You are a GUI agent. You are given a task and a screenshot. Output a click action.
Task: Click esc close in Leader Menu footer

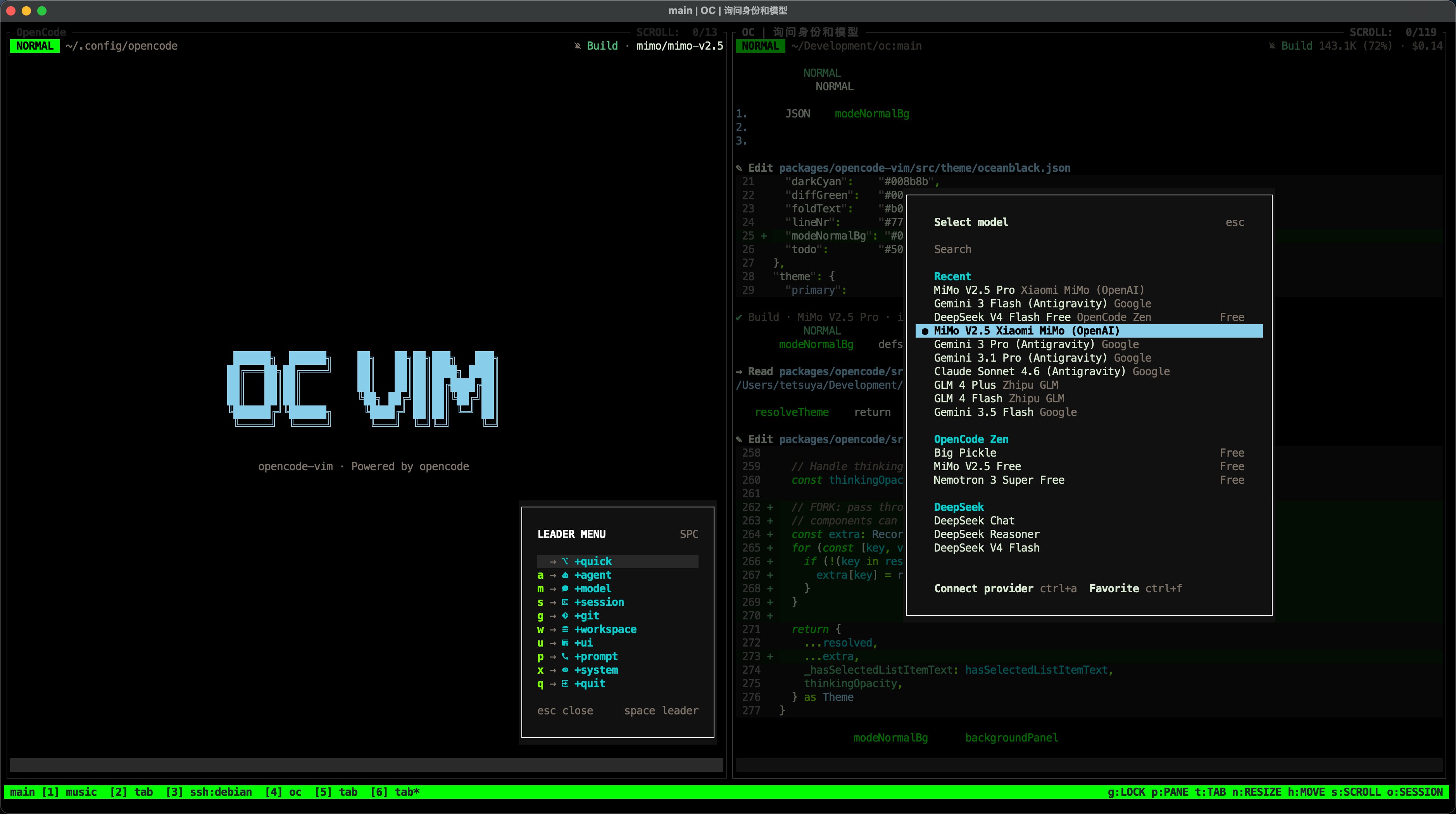coord(565,711)
